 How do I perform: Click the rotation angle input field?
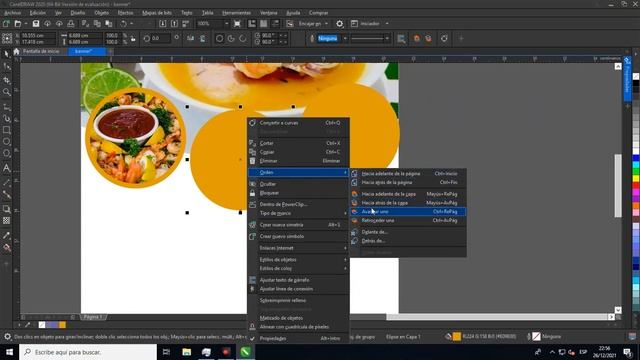[161, 38]
